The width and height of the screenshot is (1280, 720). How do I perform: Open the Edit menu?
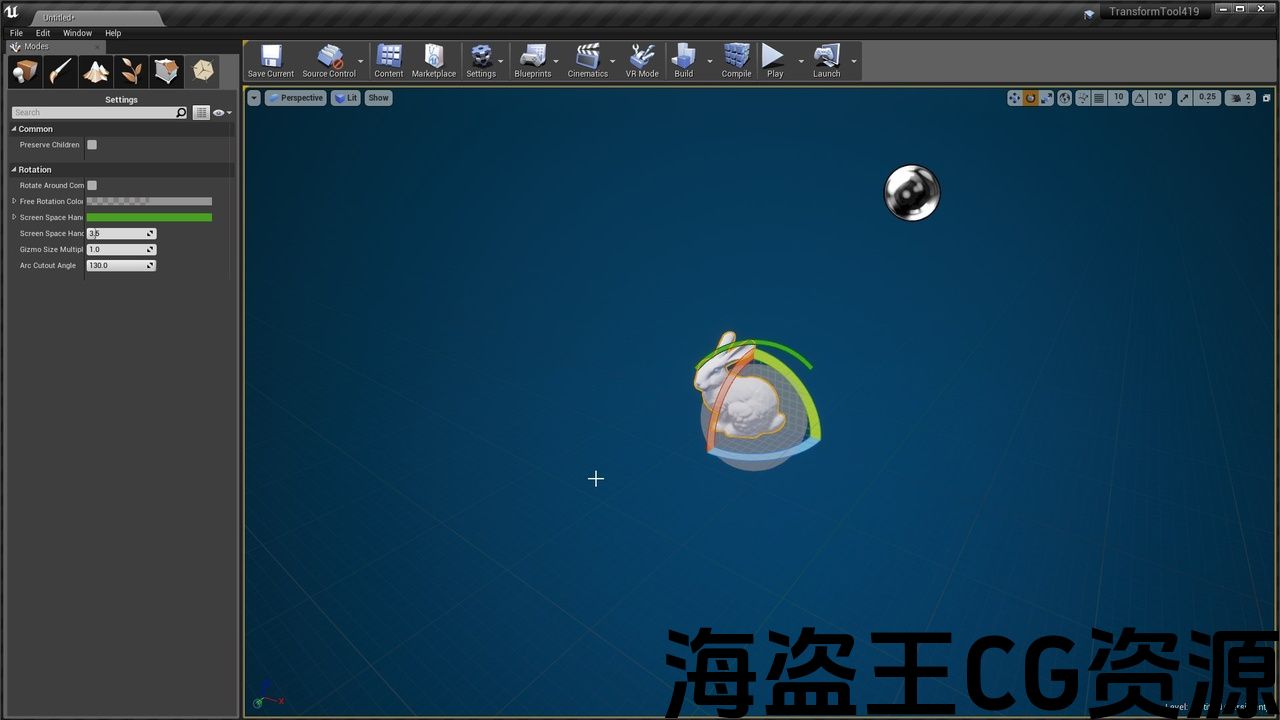click(43, 33)
